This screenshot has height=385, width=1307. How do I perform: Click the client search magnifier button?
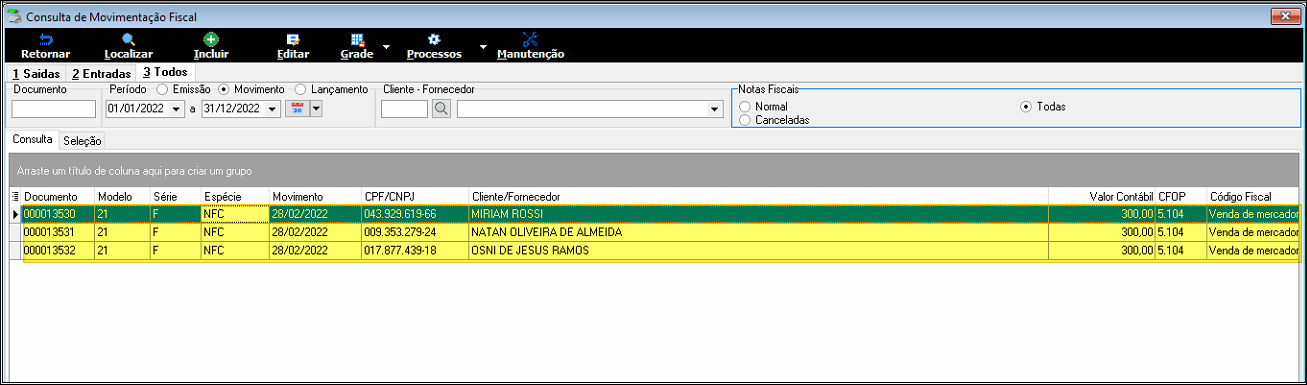pyautogui.click(x=441, y=109)
